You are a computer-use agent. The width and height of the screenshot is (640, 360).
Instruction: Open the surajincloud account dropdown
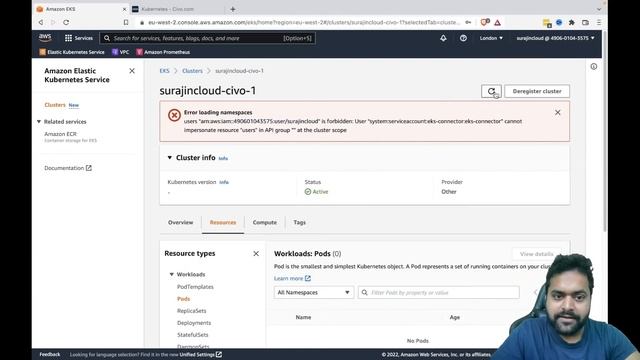tap(555, 38)
